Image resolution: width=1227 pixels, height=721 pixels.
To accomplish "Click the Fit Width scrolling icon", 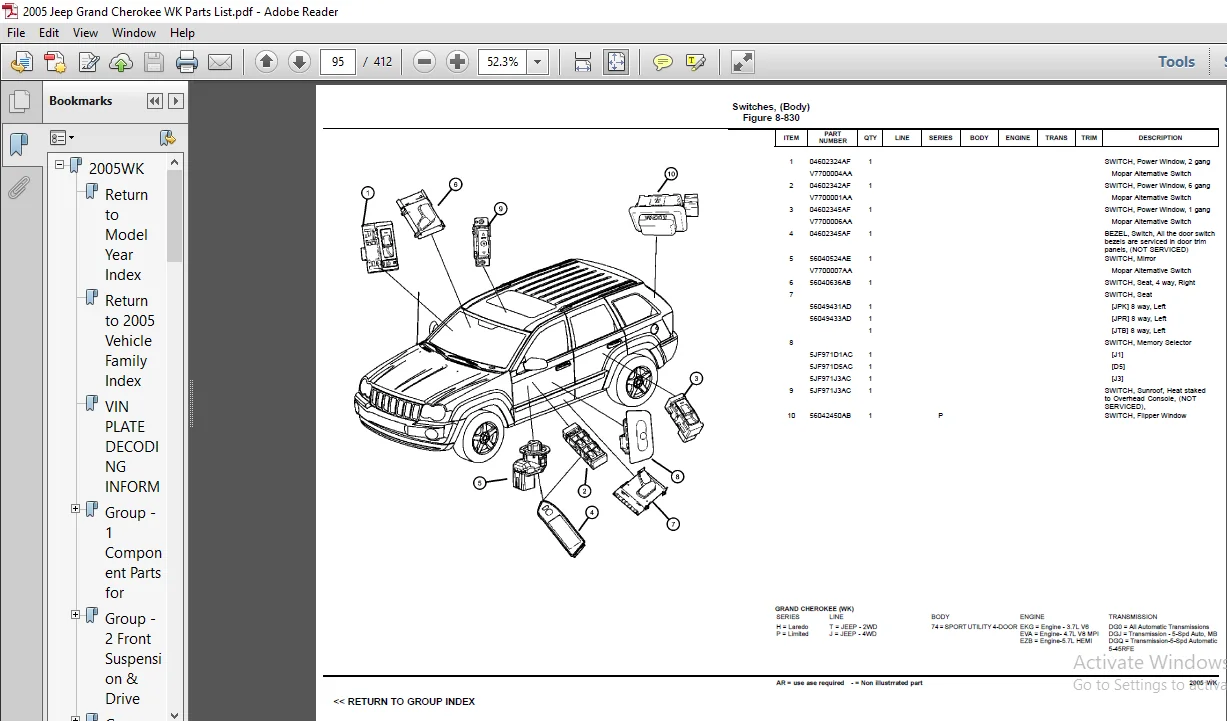I will tap(583, 62).
